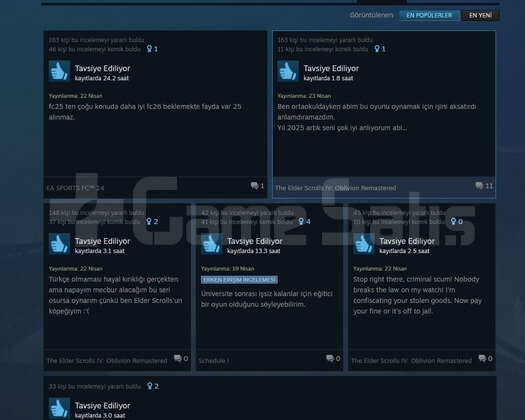The width and height of the screenshot is (525, 420).
Task: Open Oblivion Remastered link under 2.5 saat review
Action: pos(411,361)
